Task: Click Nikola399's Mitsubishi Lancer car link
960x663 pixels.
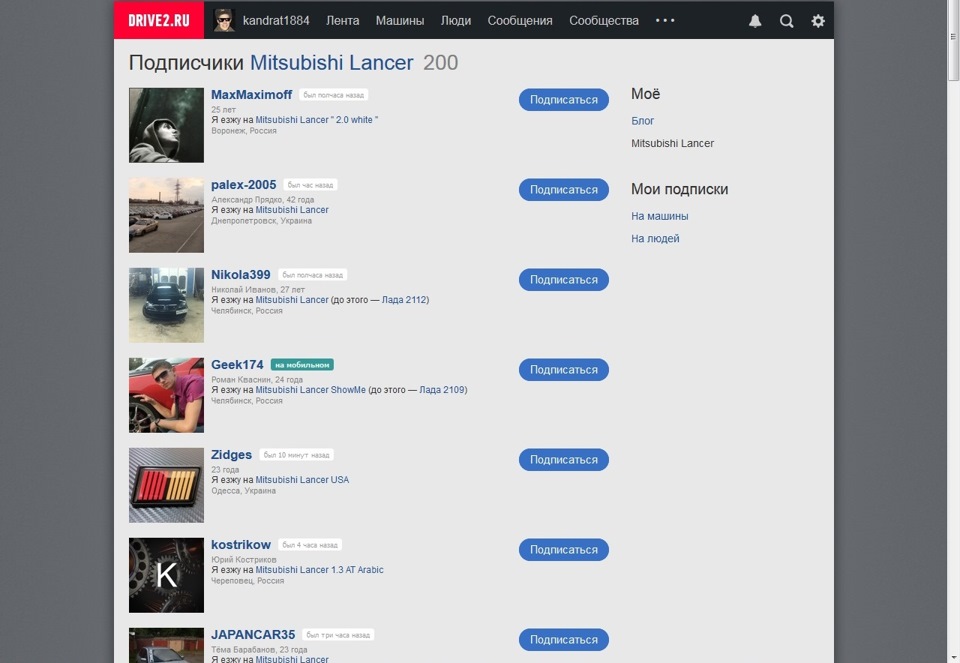Action: click(x=292, y=300)
